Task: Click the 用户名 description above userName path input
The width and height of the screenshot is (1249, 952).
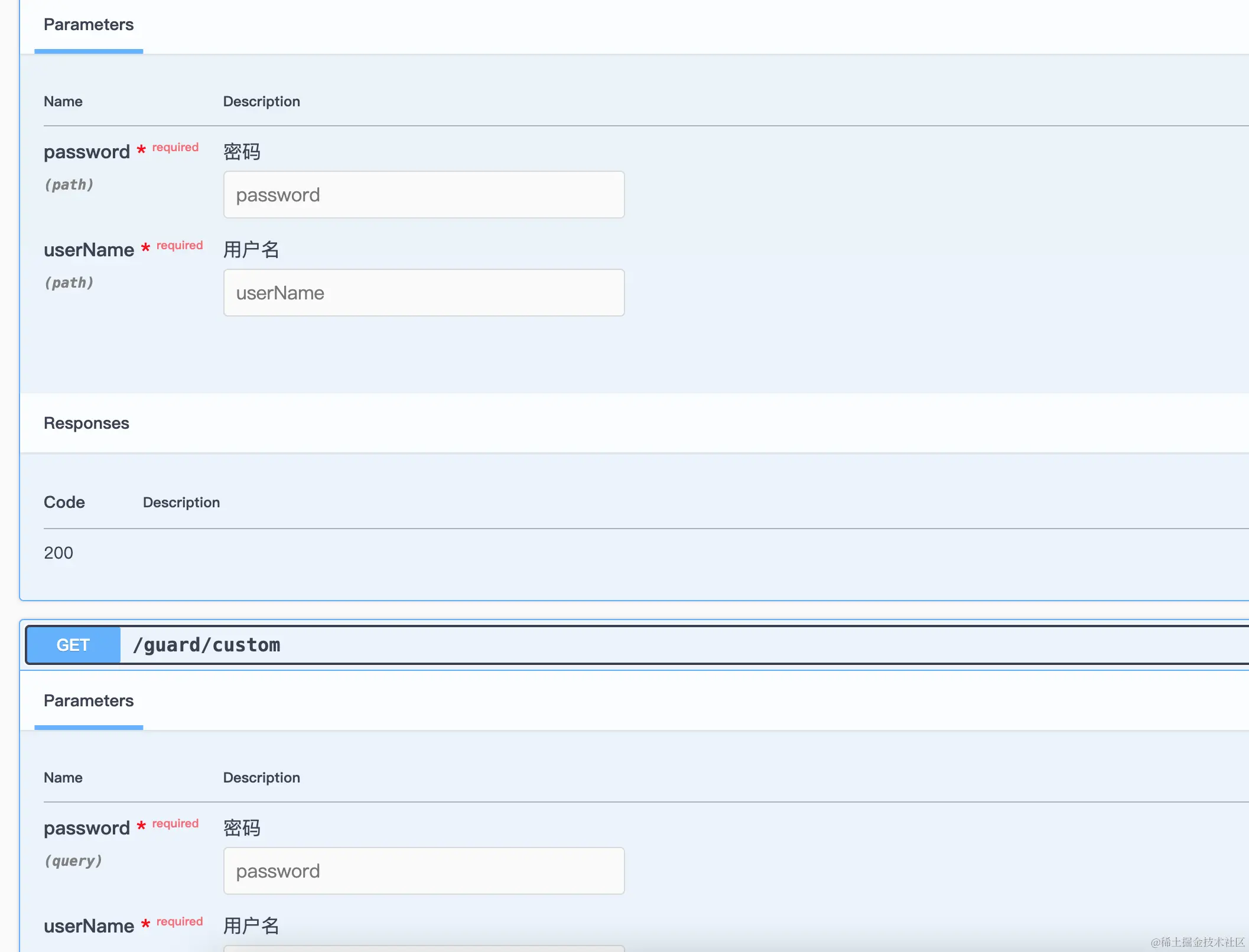Action: 251,250
